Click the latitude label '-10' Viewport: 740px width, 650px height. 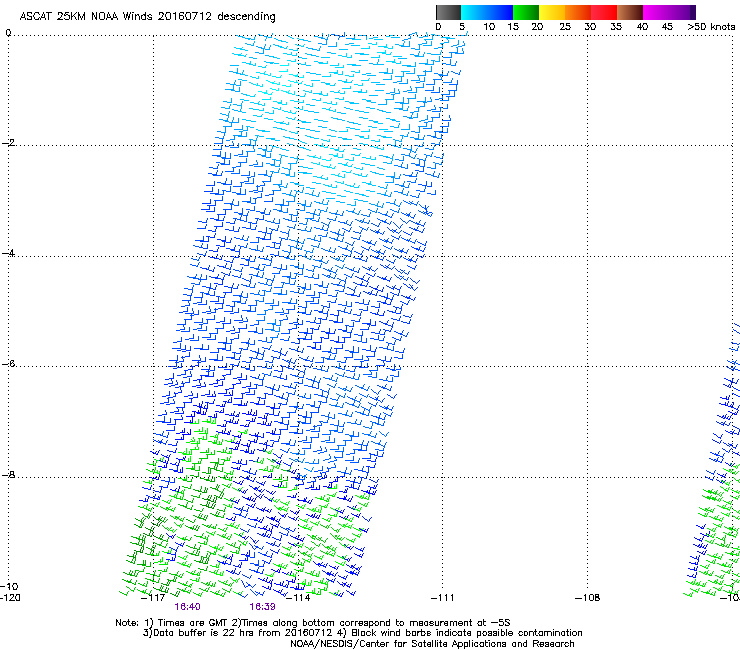click(9, 587)
